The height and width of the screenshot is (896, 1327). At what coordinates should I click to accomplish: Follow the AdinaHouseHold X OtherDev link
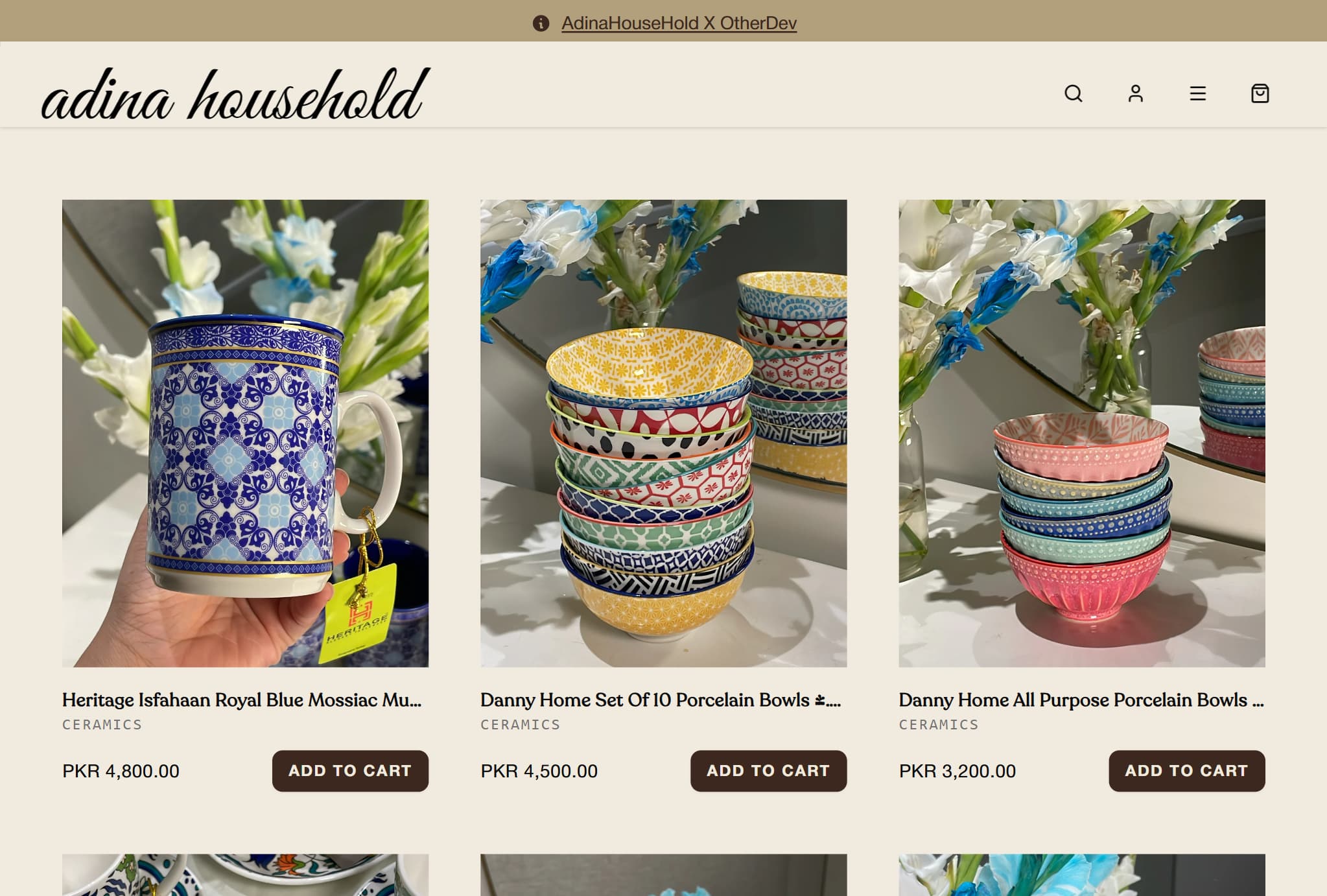[679, 23]
